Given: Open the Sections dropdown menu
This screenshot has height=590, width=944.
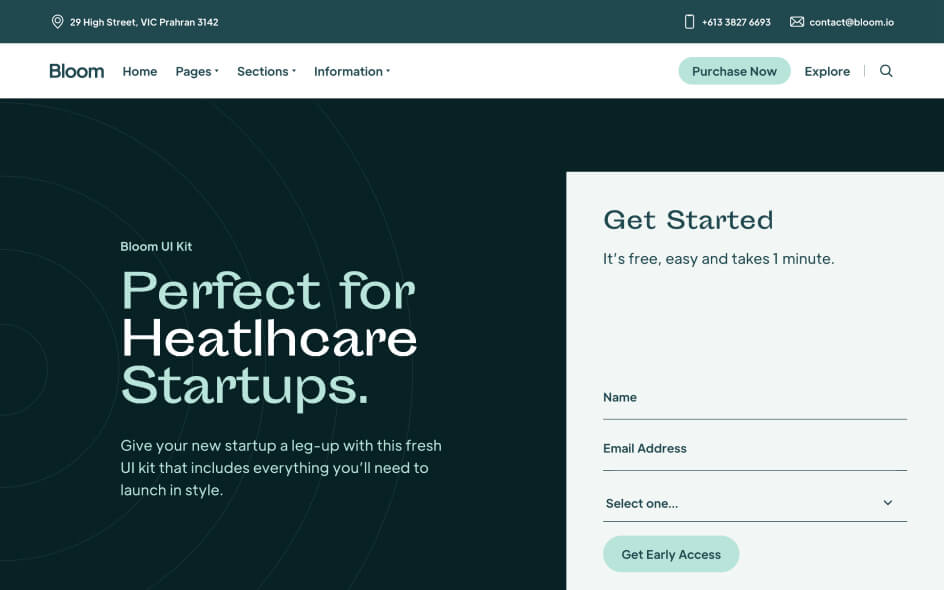Looking at the screenshot, I should pos(266,71).
